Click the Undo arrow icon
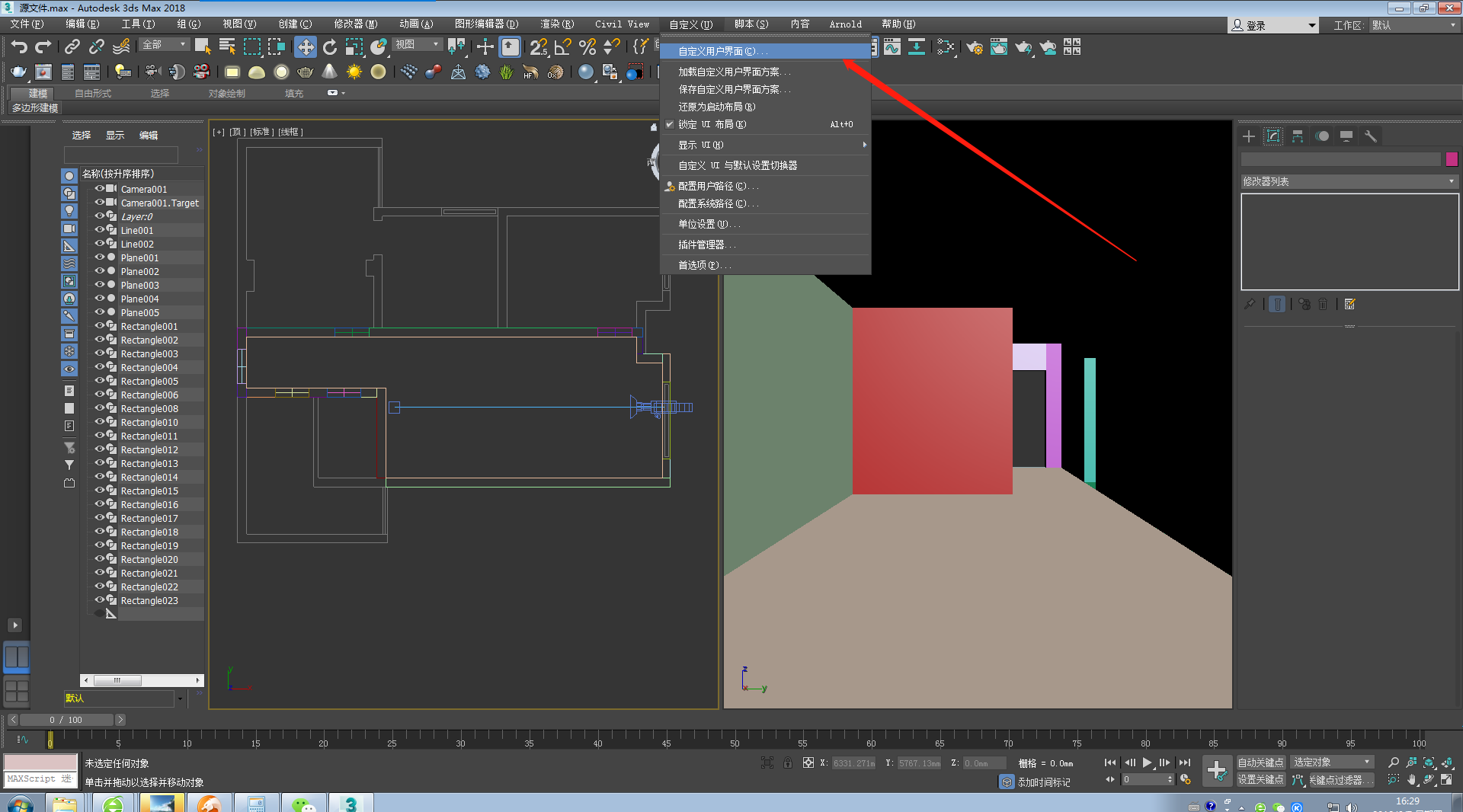This screenshot has height=812, width=1463. (x=19, y=46)
